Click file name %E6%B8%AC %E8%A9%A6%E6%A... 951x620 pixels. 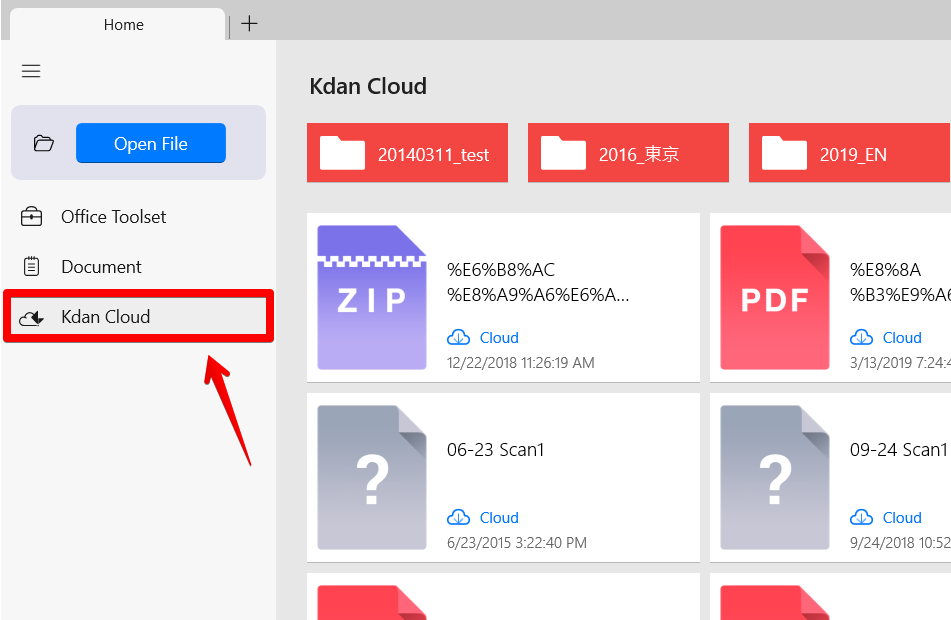pos(538,282)
